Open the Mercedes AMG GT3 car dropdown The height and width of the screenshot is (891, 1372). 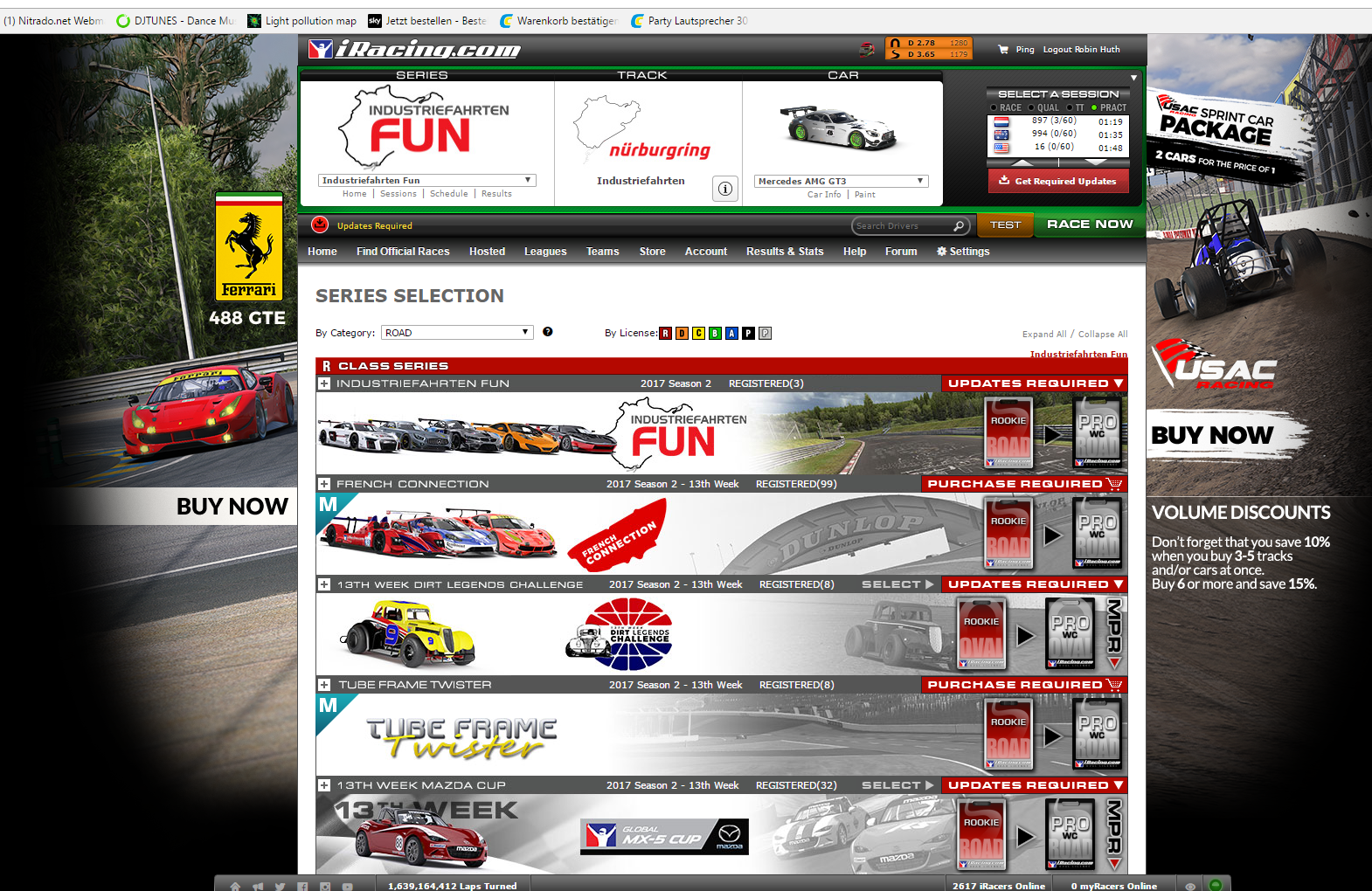tap(841, 181)
